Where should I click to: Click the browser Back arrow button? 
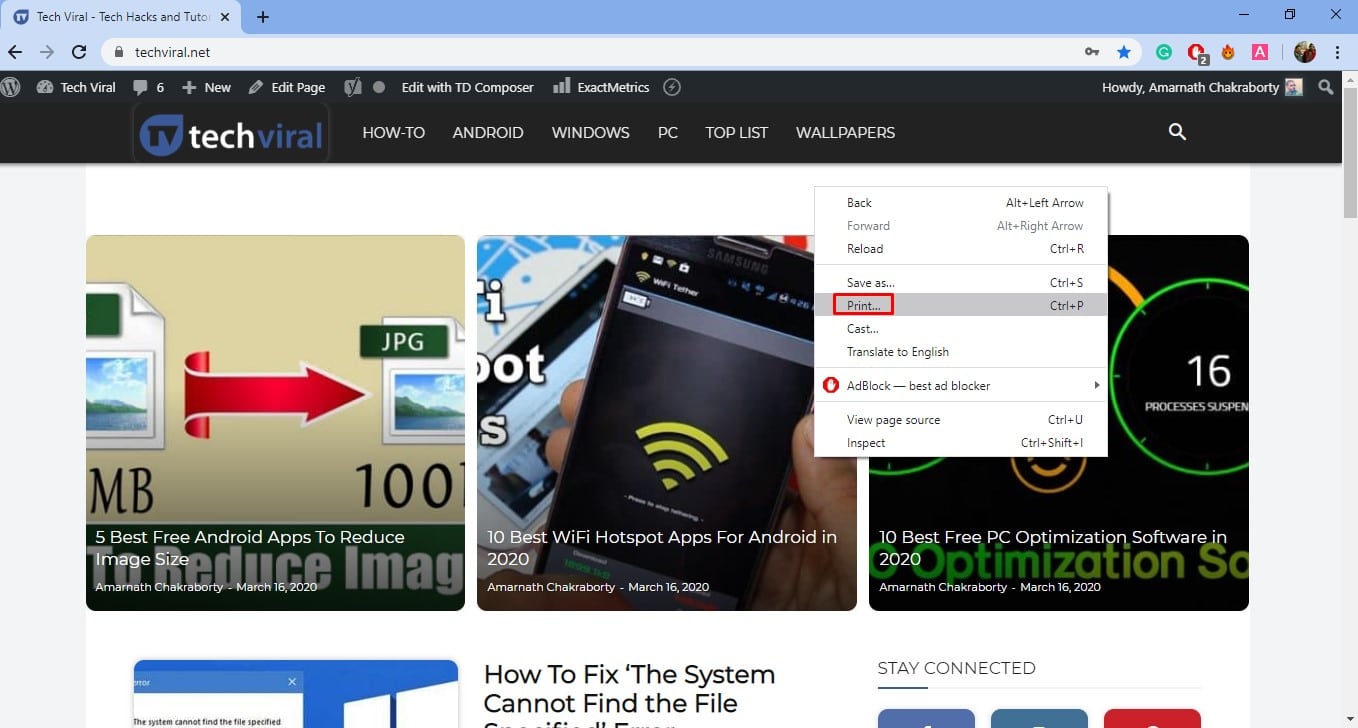15,52
